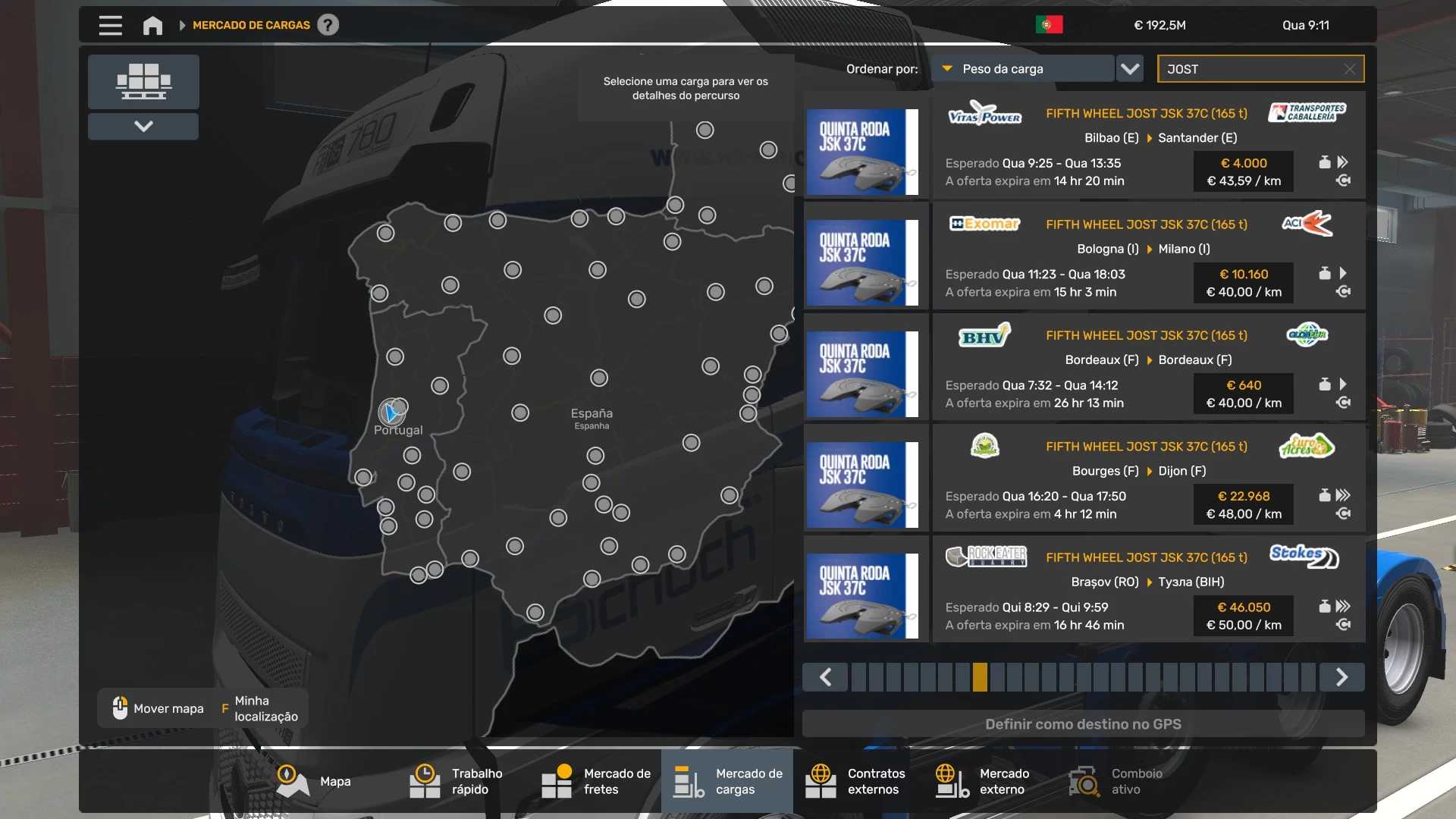The image size is (1456, 819).
Task: Select the highlighted yellow page indicator
Action: (x=980, y=677)
